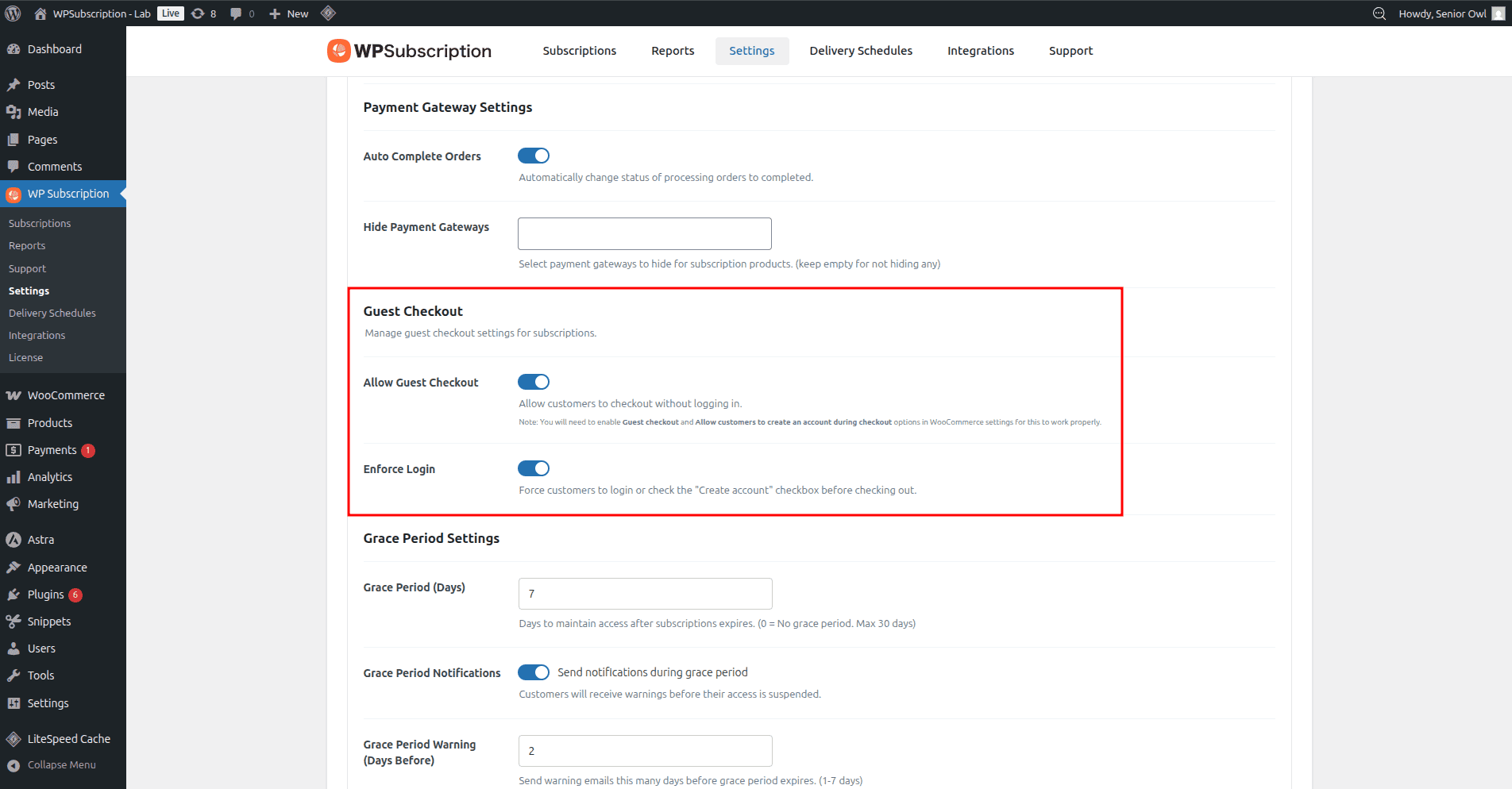Open License in sidebar submenu
Image resolution: width=1512 pixels, height=789 pixels.
point(26,358)
